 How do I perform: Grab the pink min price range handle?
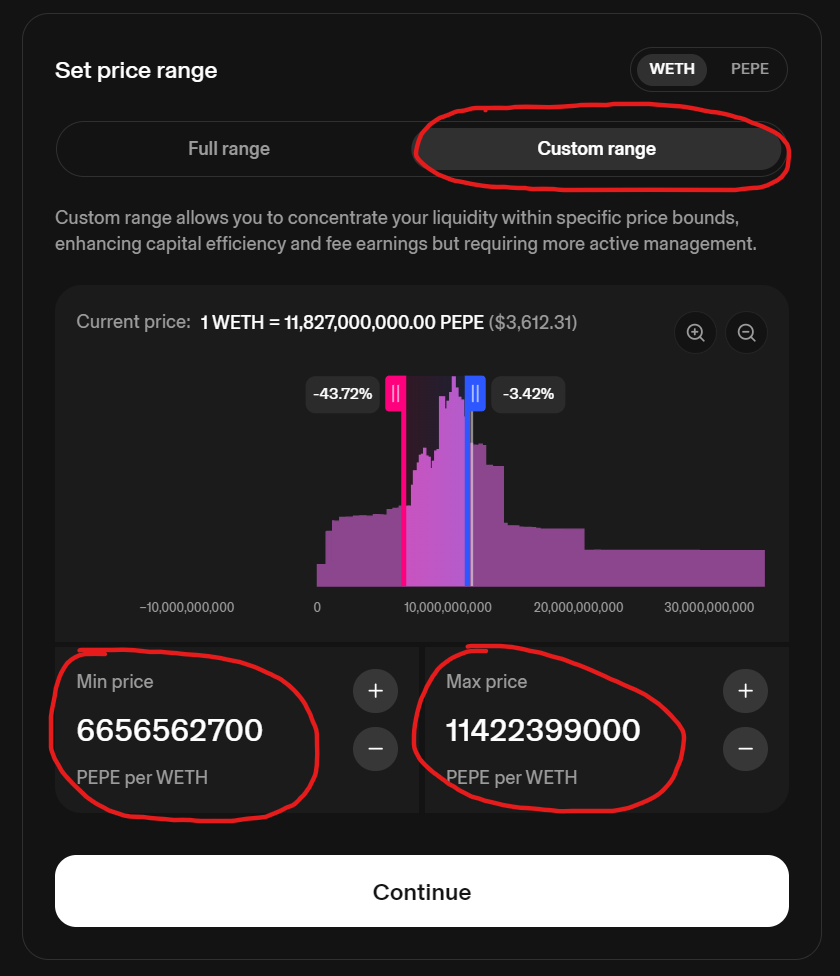396,394
